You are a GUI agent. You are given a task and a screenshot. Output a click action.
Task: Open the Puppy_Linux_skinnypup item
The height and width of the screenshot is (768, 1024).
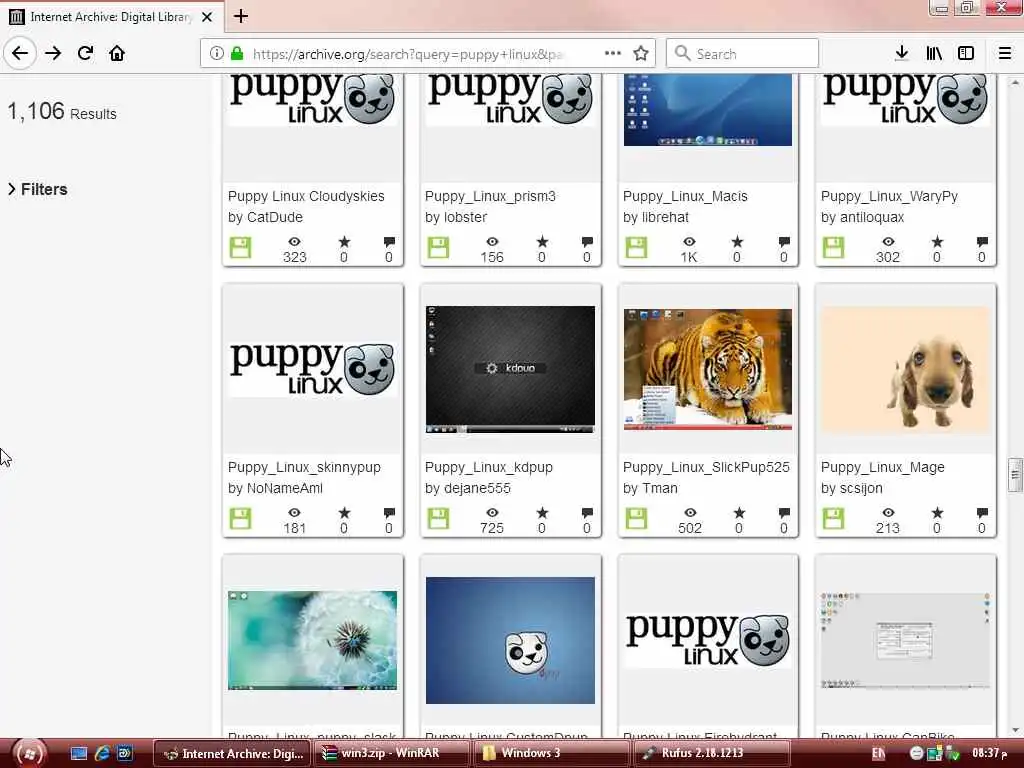coord(304,468)
